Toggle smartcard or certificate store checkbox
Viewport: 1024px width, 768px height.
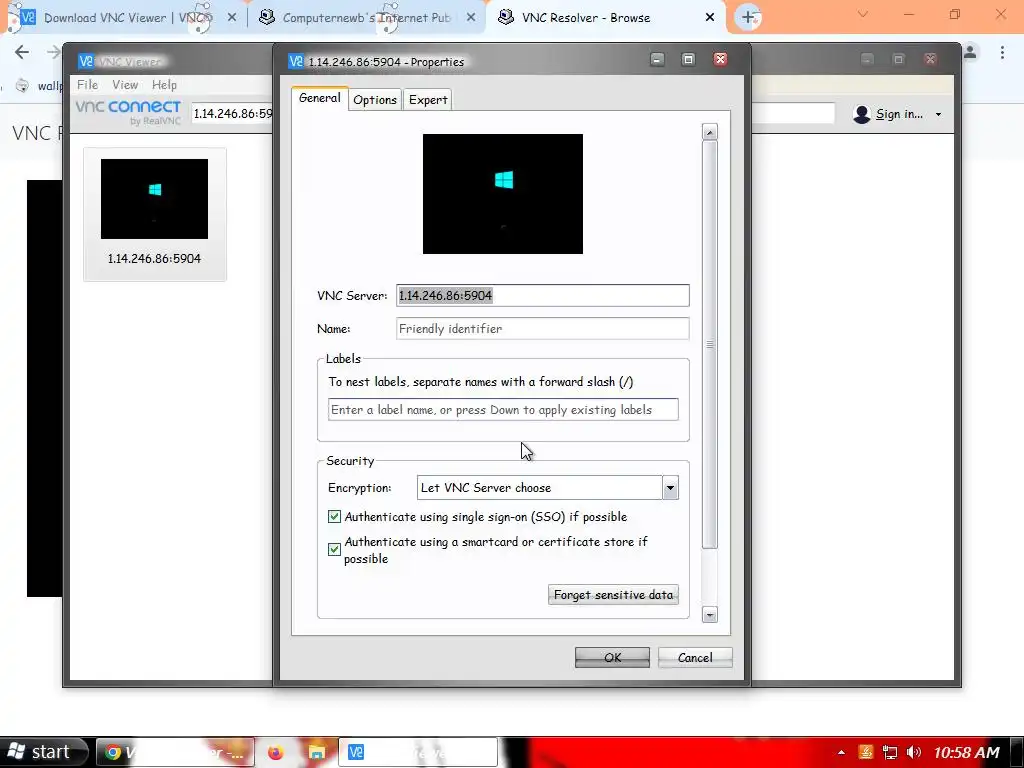(x=334, y=549)
